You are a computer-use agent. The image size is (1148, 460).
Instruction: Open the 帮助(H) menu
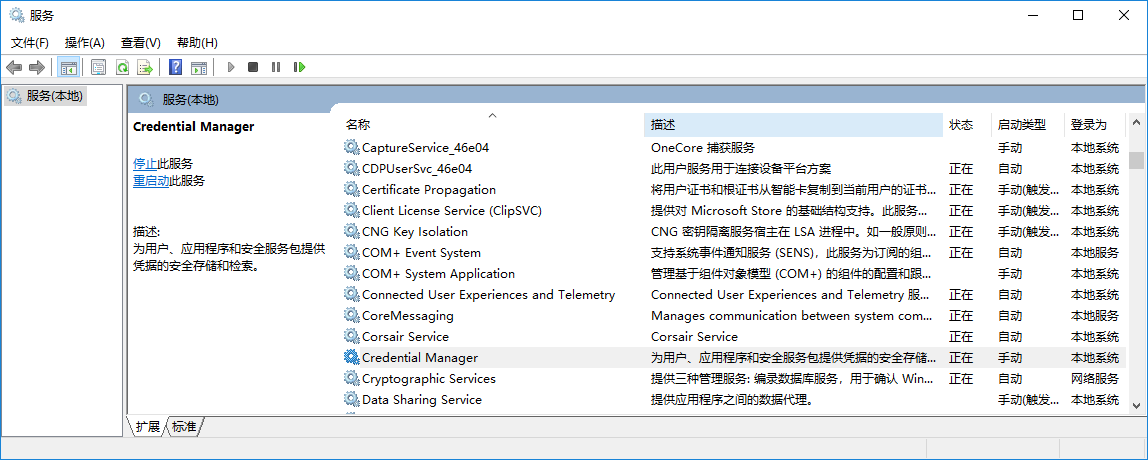197,42
